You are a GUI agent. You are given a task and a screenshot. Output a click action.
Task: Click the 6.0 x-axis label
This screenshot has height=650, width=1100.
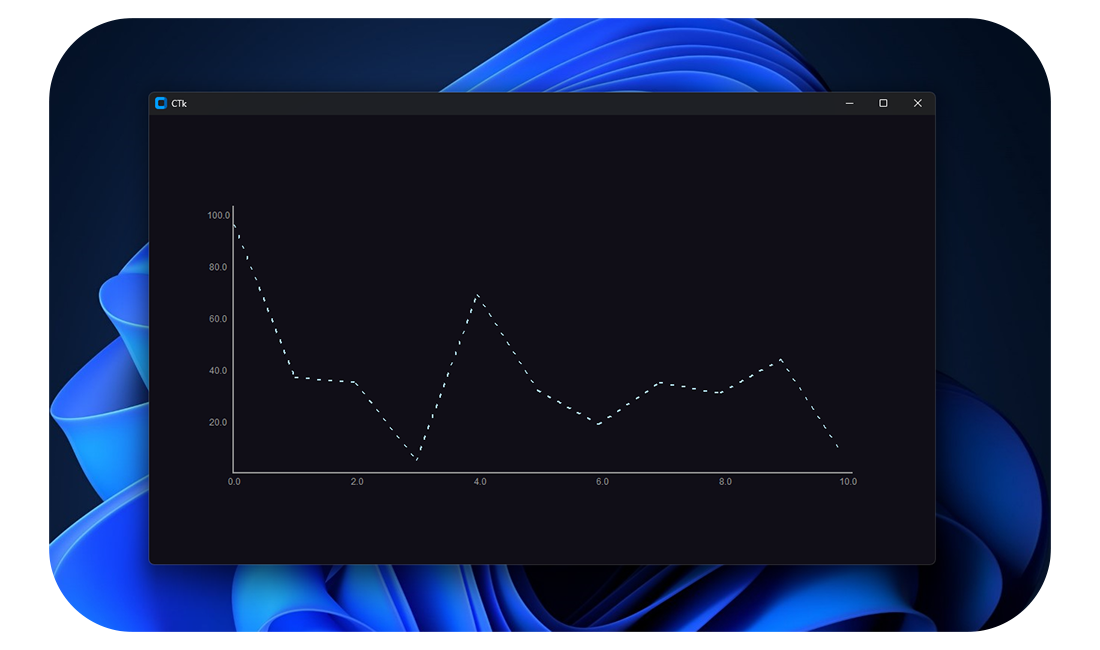pos(603,482)
